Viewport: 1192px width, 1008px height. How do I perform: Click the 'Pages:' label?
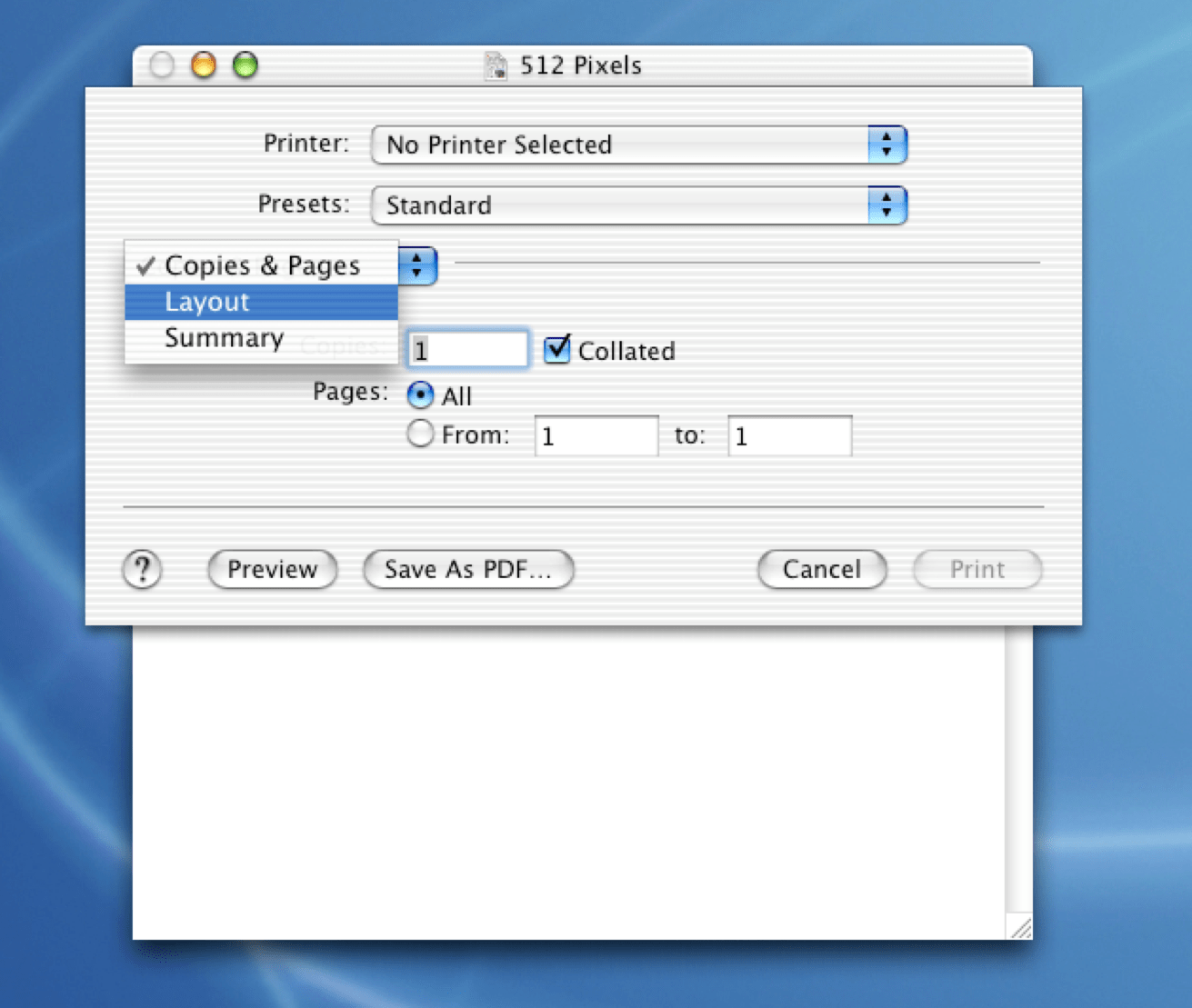point(350,392)
